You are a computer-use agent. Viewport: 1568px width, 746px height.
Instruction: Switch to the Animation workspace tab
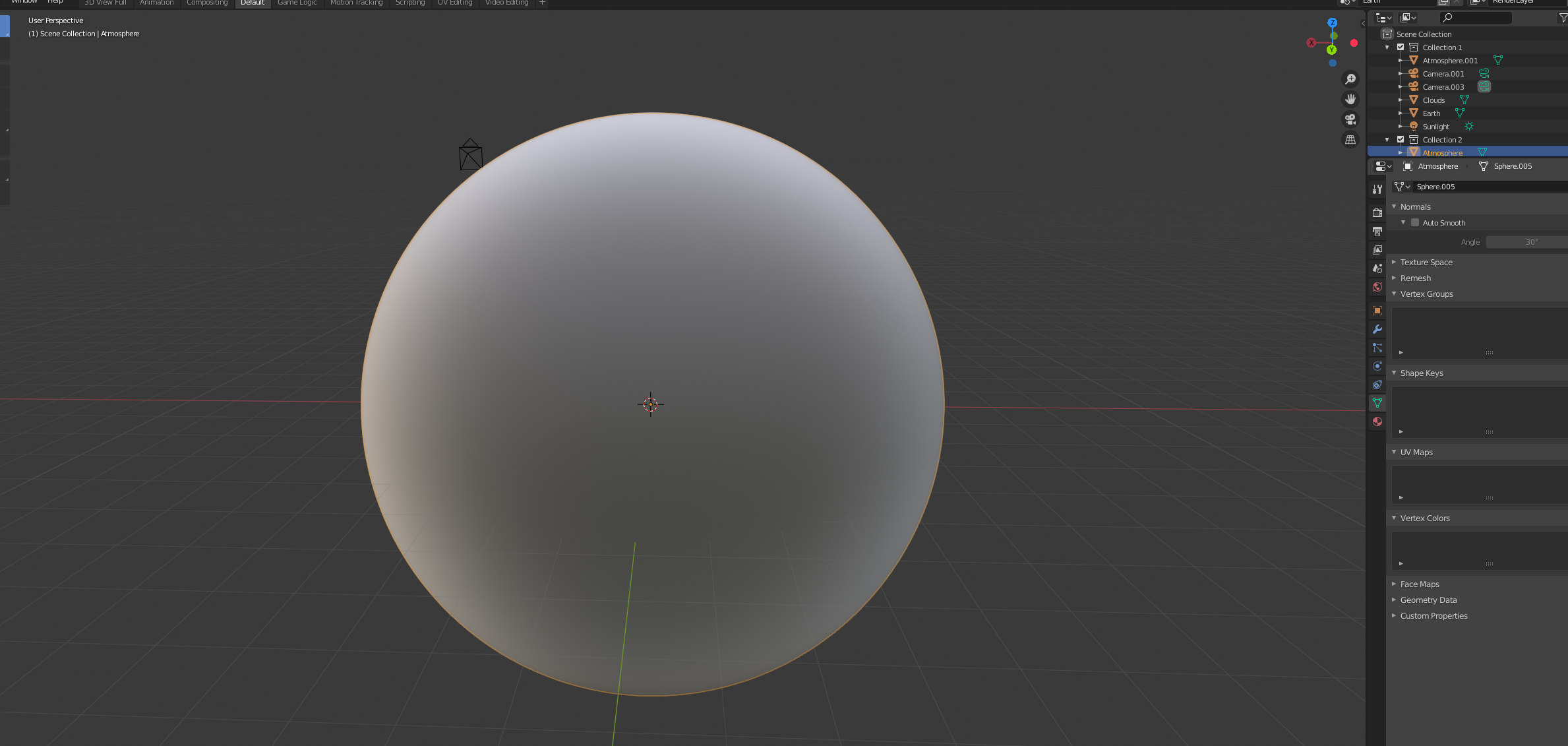(x=156, y=3)
